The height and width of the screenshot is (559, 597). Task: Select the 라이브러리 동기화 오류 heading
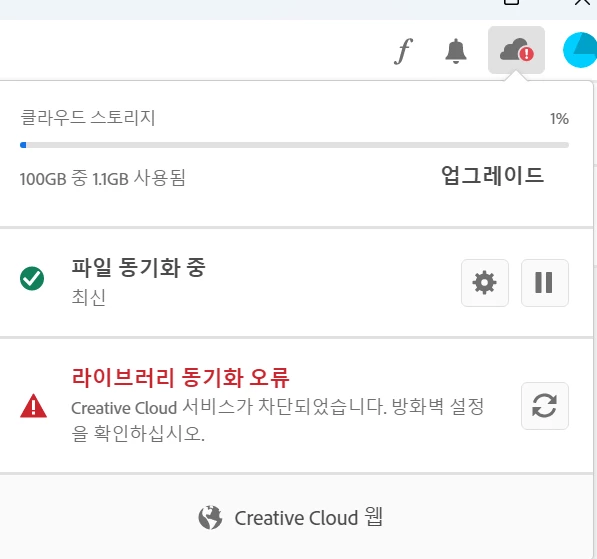[180, 378]
